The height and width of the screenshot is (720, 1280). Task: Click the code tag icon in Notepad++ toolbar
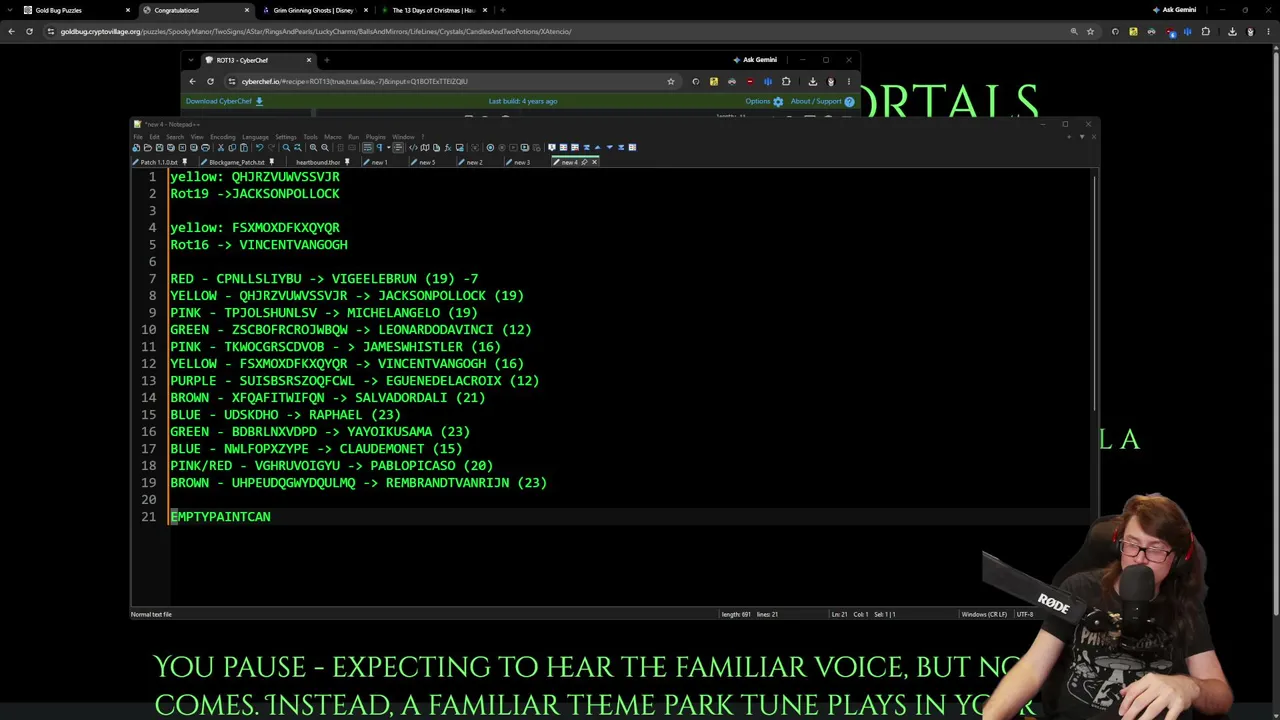413,147
